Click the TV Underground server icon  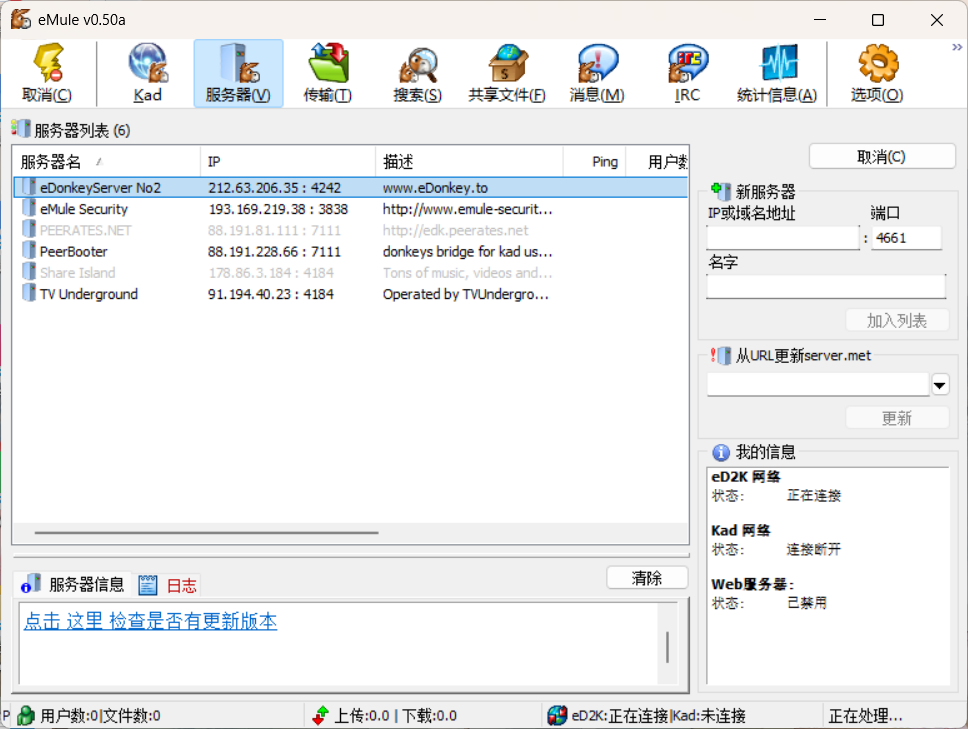point(28,293)
